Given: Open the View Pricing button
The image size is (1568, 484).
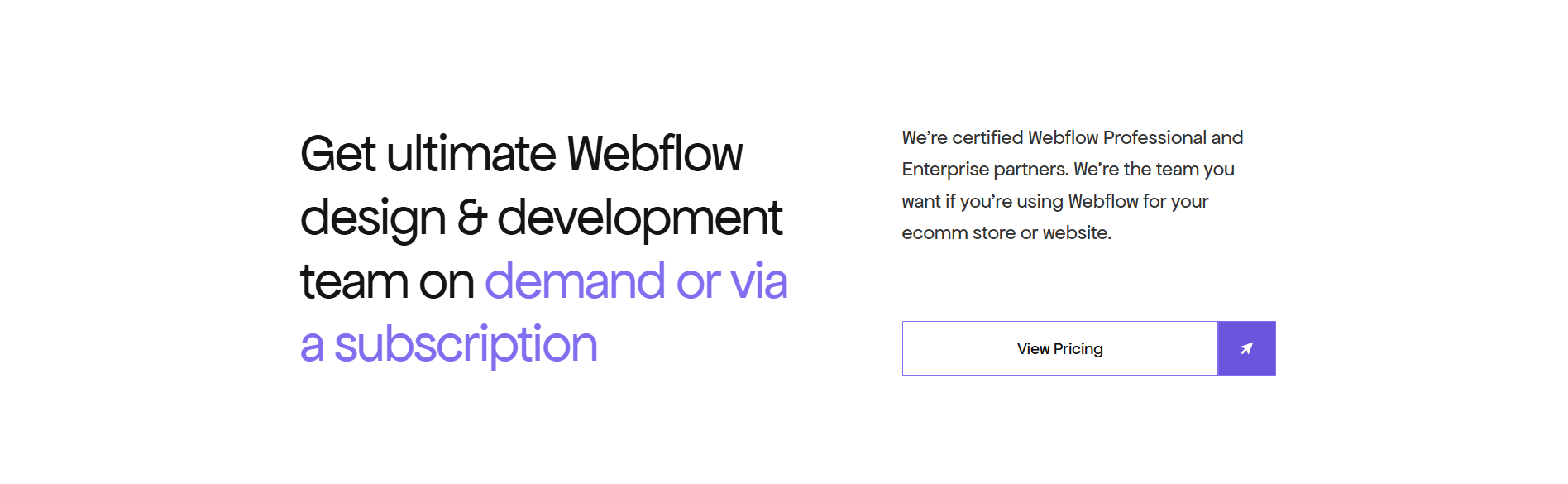Looking at the screenshot, I should tap(1059, 348).
